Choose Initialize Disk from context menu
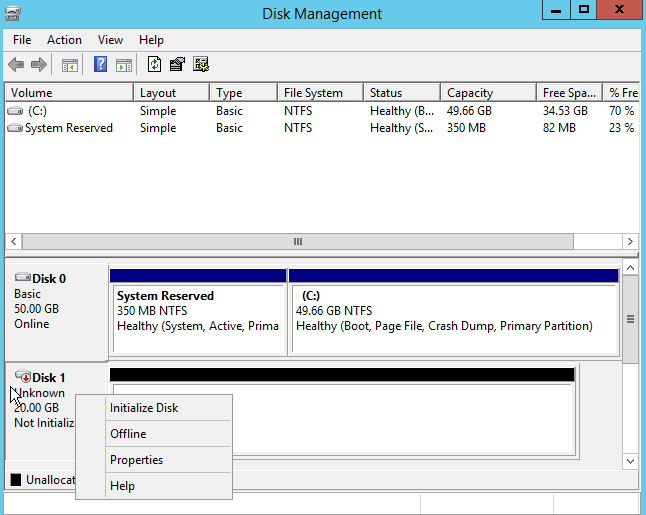The width and height of the screenshot is (646, 515). [x=144, y=408]
